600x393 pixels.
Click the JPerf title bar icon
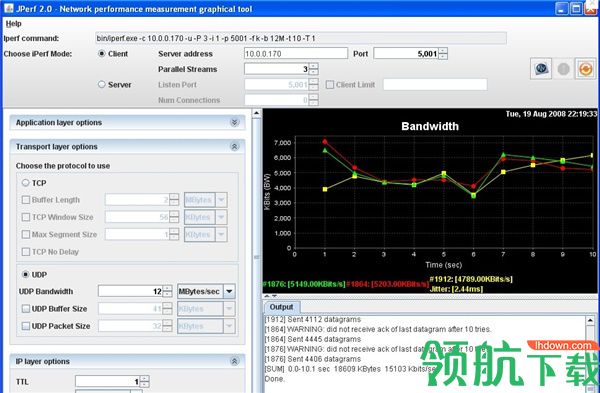pos(8,8)
